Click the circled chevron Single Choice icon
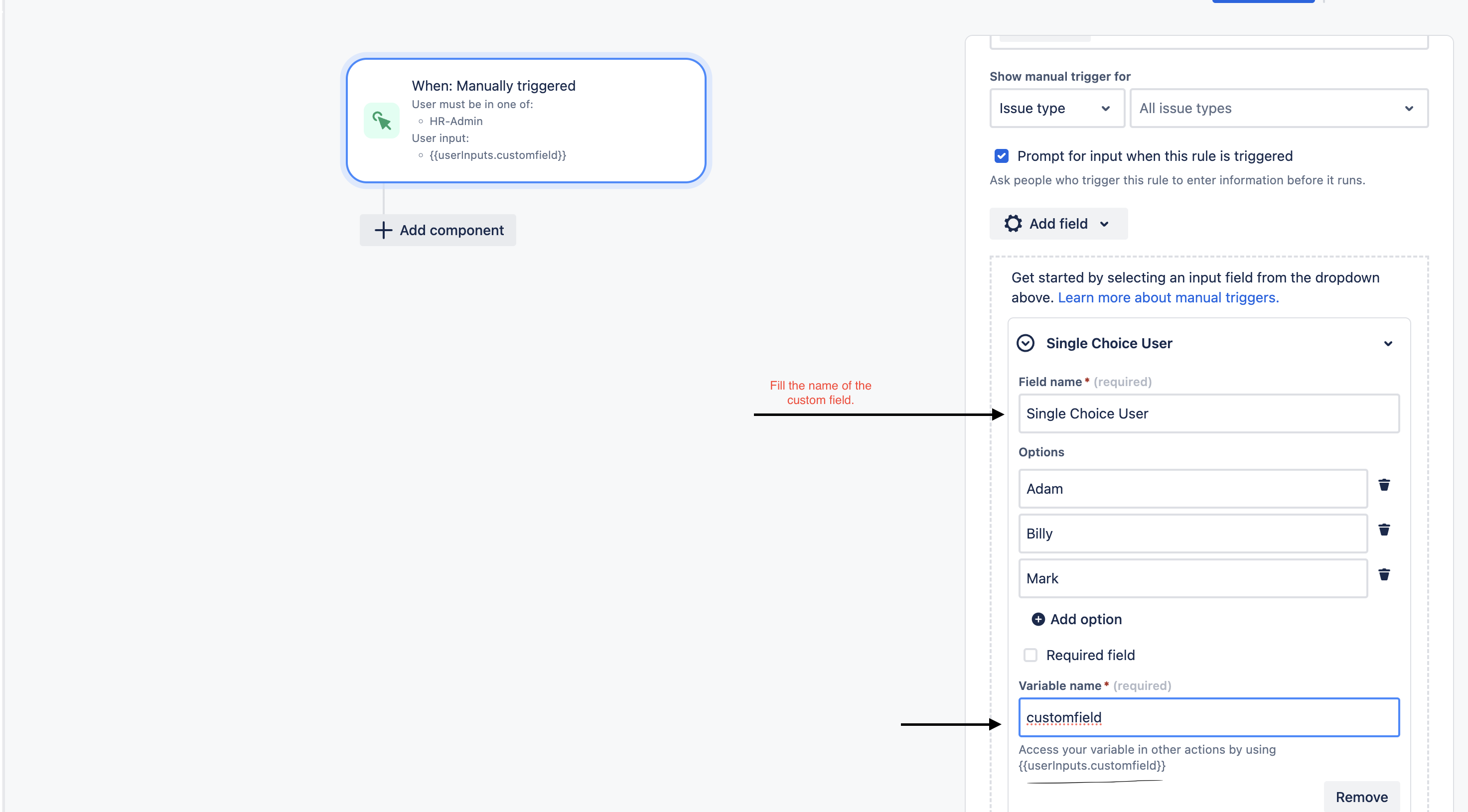This screenshot has width=1468, height=812. click(x=1025, y=343)
